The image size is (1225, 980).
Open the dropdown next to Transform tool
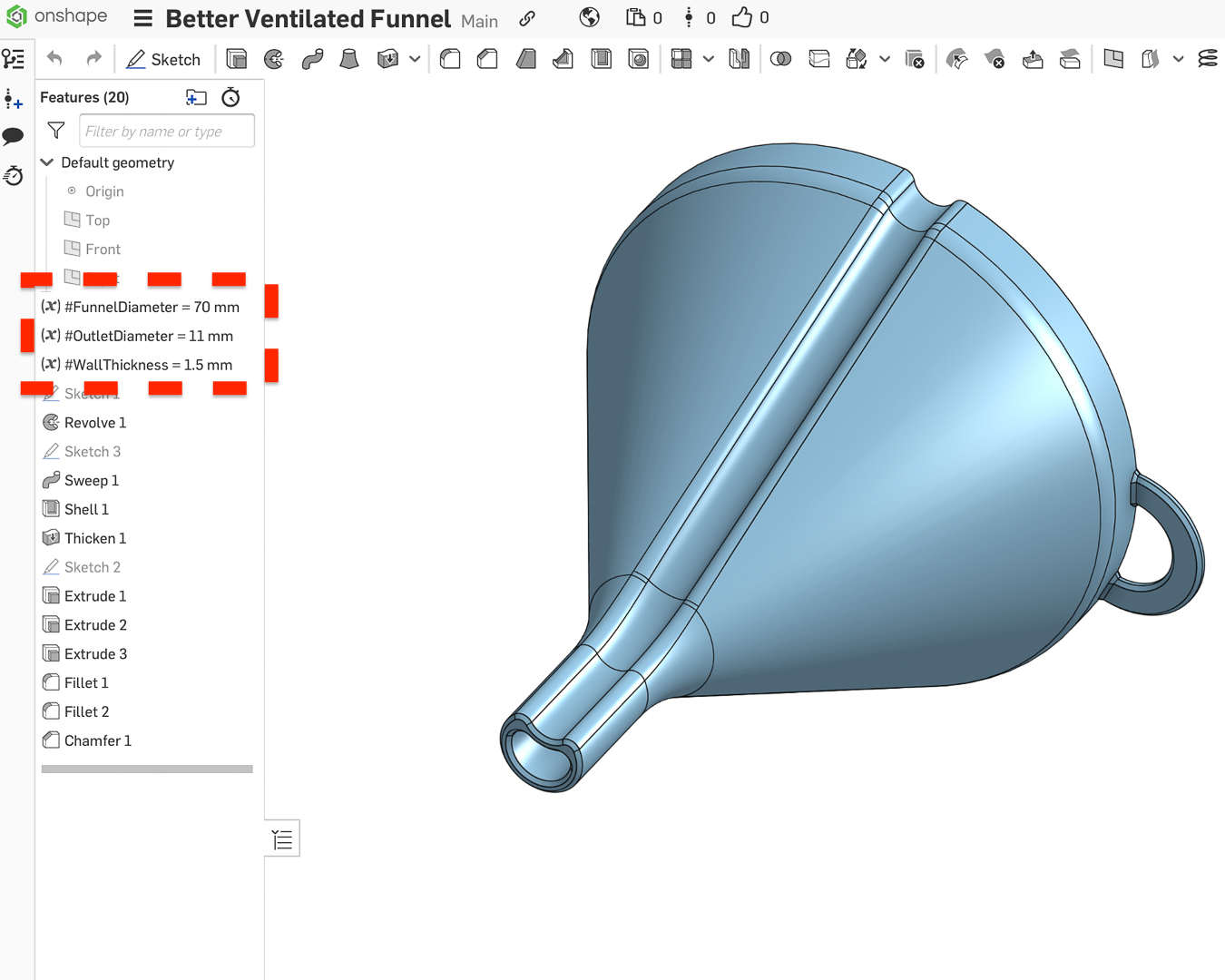pos(885,59)
